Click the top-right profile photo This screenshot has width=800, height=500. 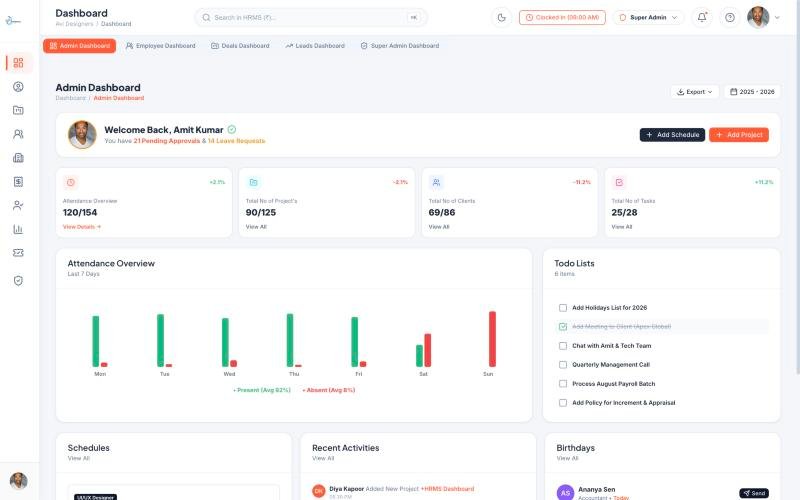click(x=758, y=17)
